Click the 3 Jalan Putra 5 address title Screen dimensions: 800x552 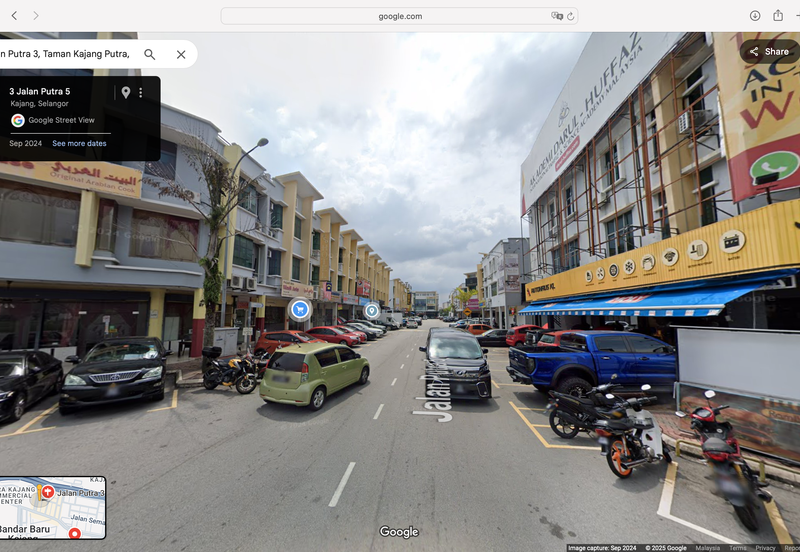tap(40, 91)
